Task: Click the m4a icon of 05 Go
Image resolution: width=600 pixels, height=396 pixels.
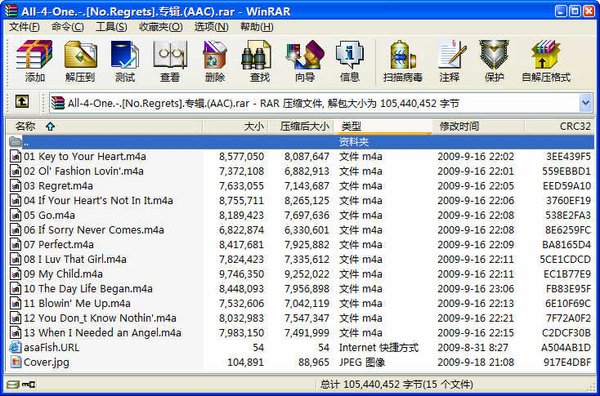Action: [15, 215]
